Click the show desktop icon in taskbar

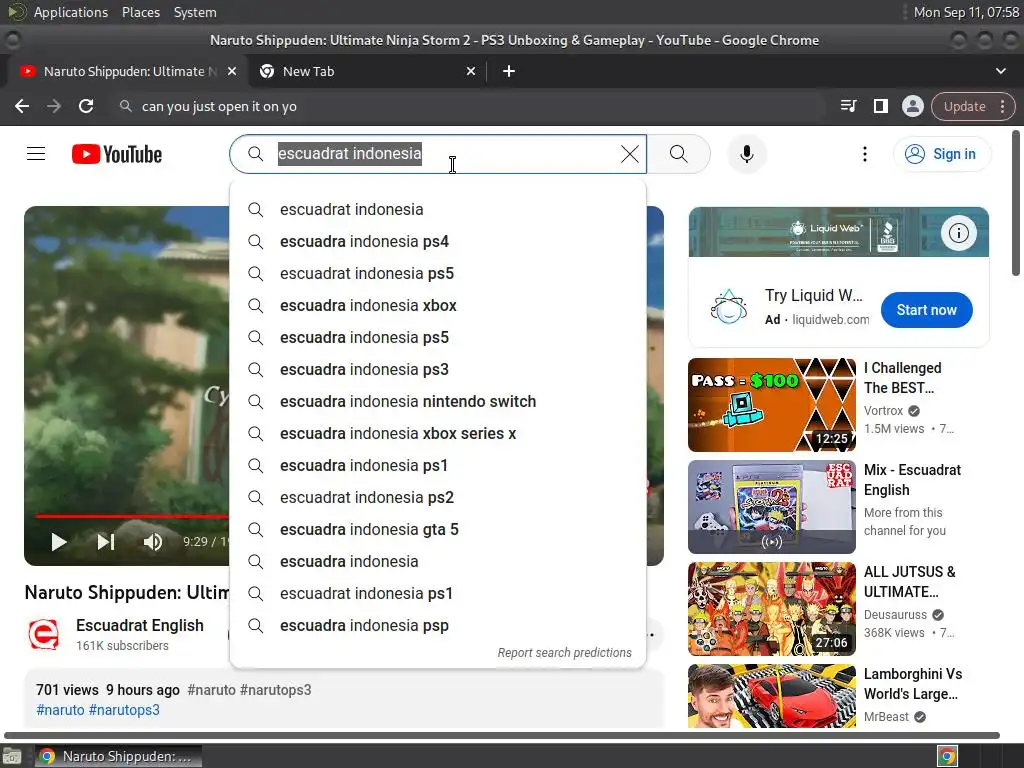(x=12, y=756)
